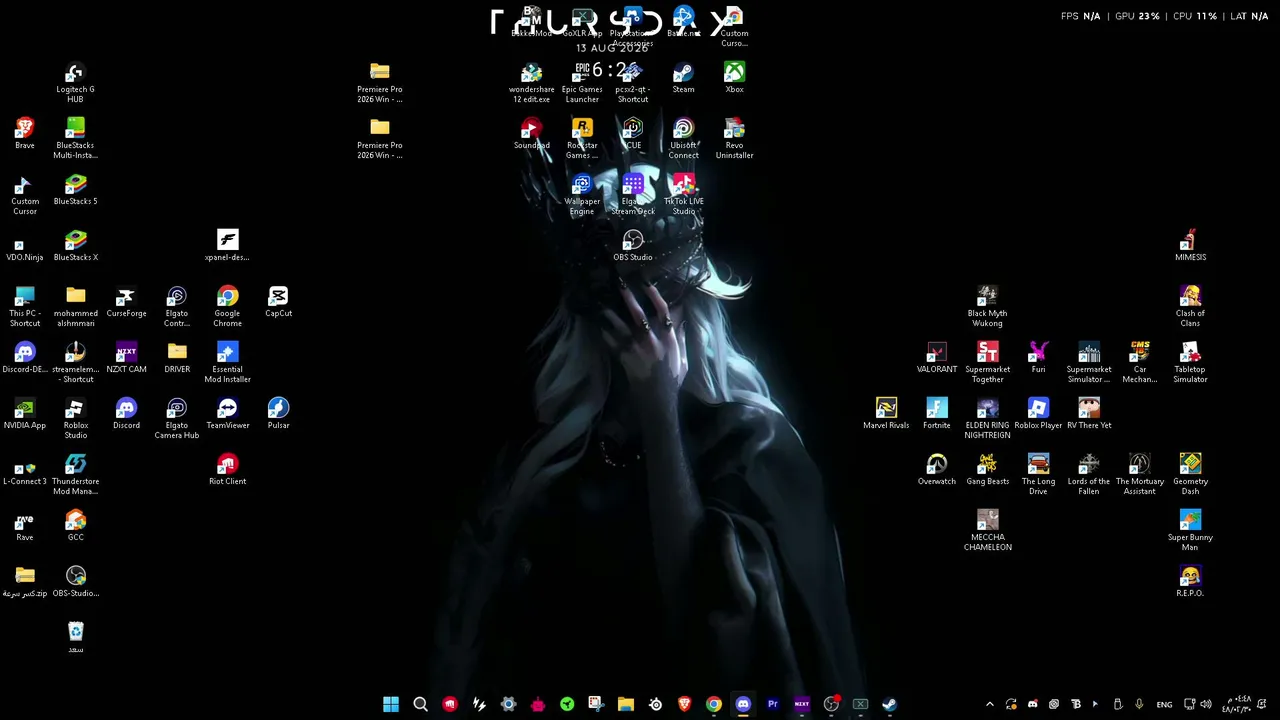Screen dimensions: 1280x720
Task: Open Premiere Pro from the taskbar
Action: (x=772, y=704)
